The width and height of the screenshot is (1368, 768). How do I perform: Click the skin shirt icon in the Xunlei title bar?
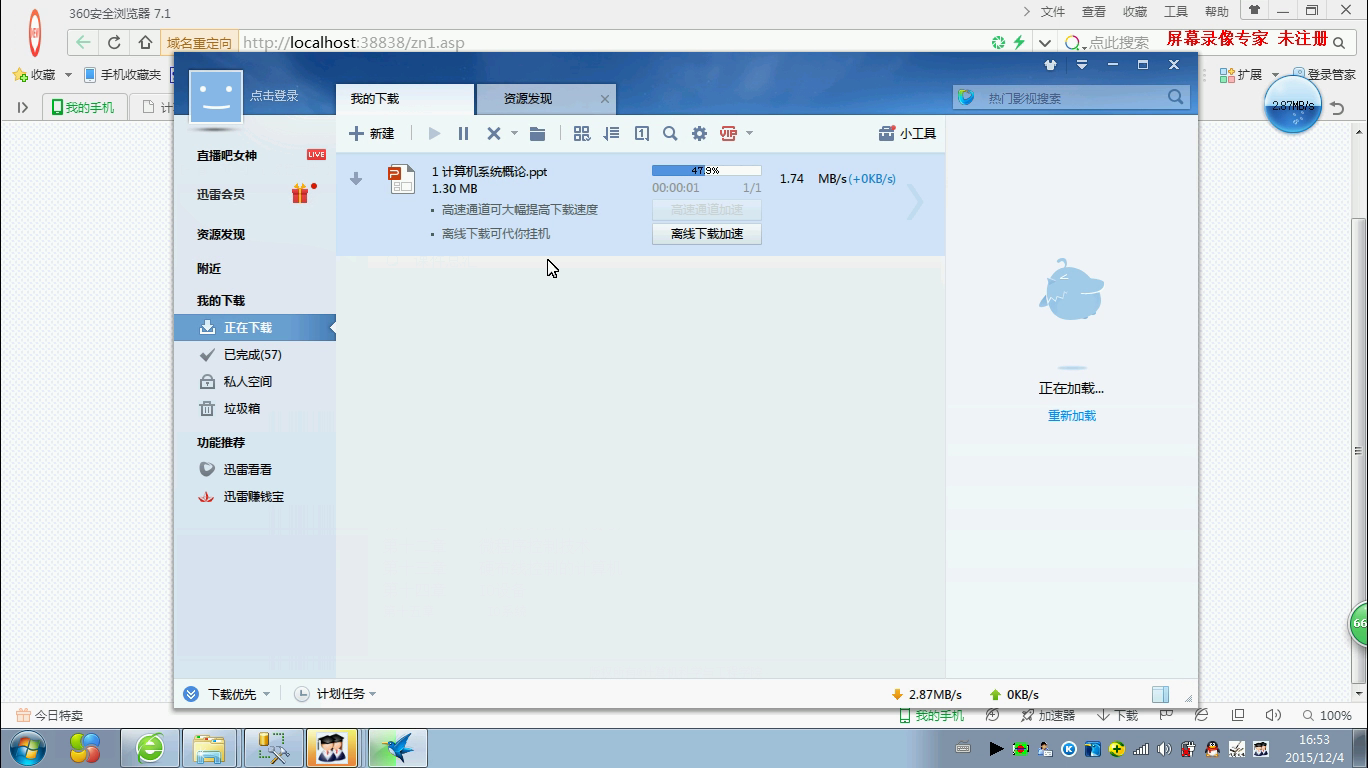click(x=1050, y=65)
